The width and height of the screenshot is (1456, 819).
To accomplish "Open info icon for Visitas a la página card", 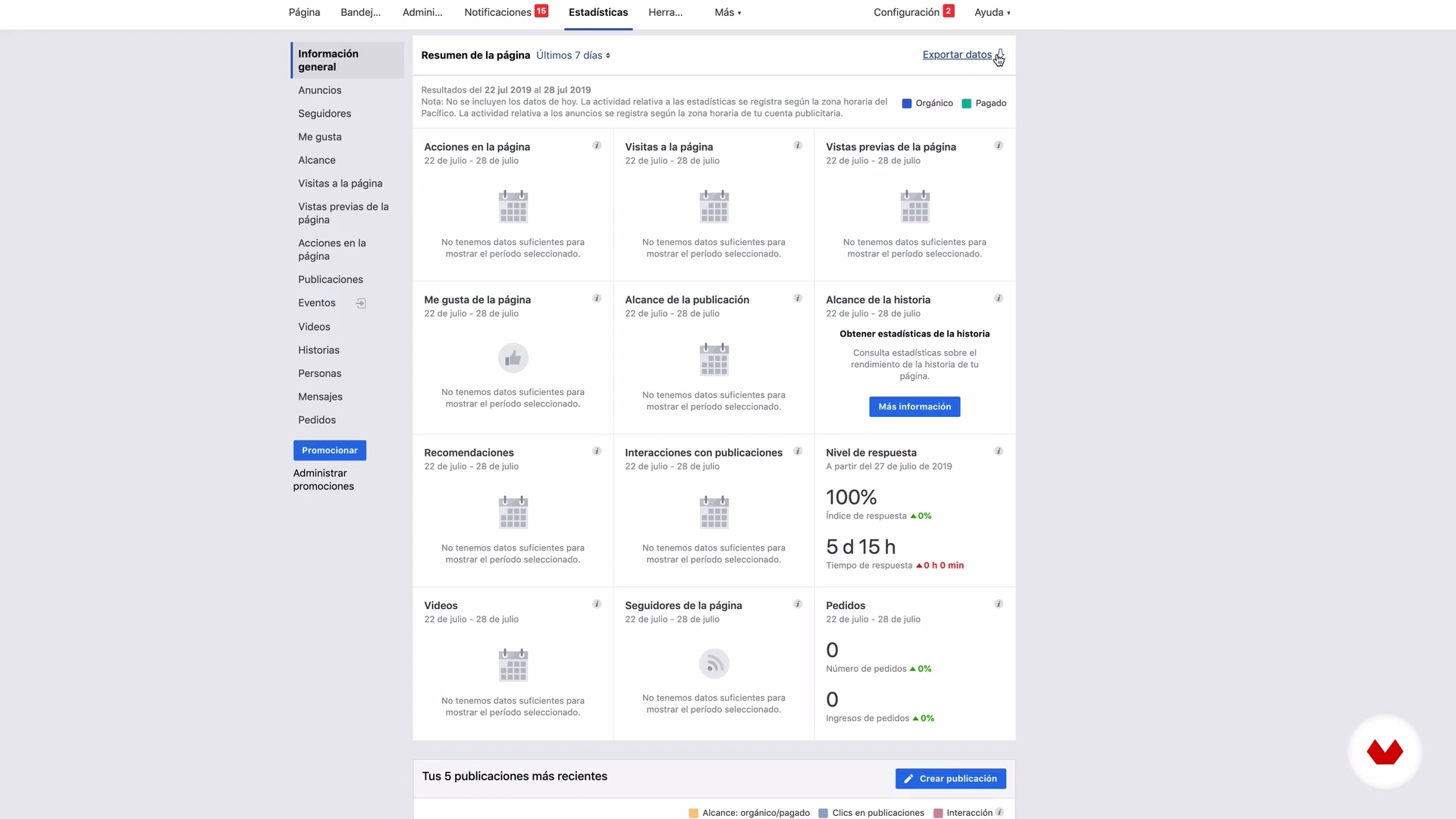I will (798, 146).
